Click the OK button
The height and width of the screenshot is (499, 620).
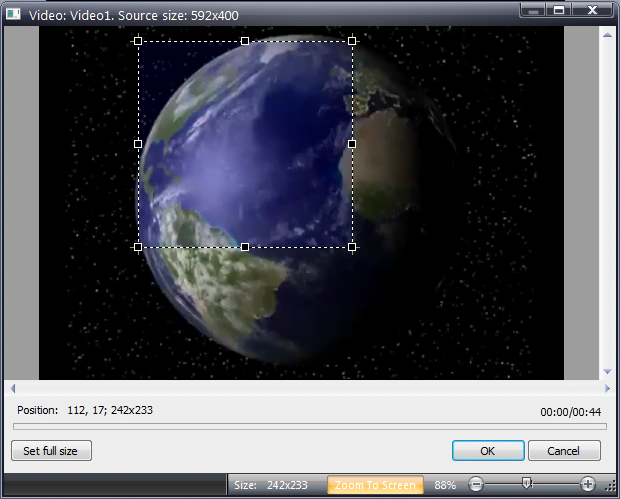click(488, 451)
